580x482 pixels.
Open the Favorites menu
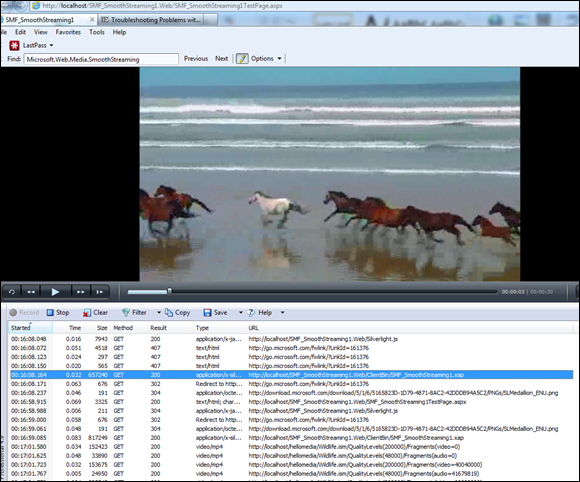[68, 32]
